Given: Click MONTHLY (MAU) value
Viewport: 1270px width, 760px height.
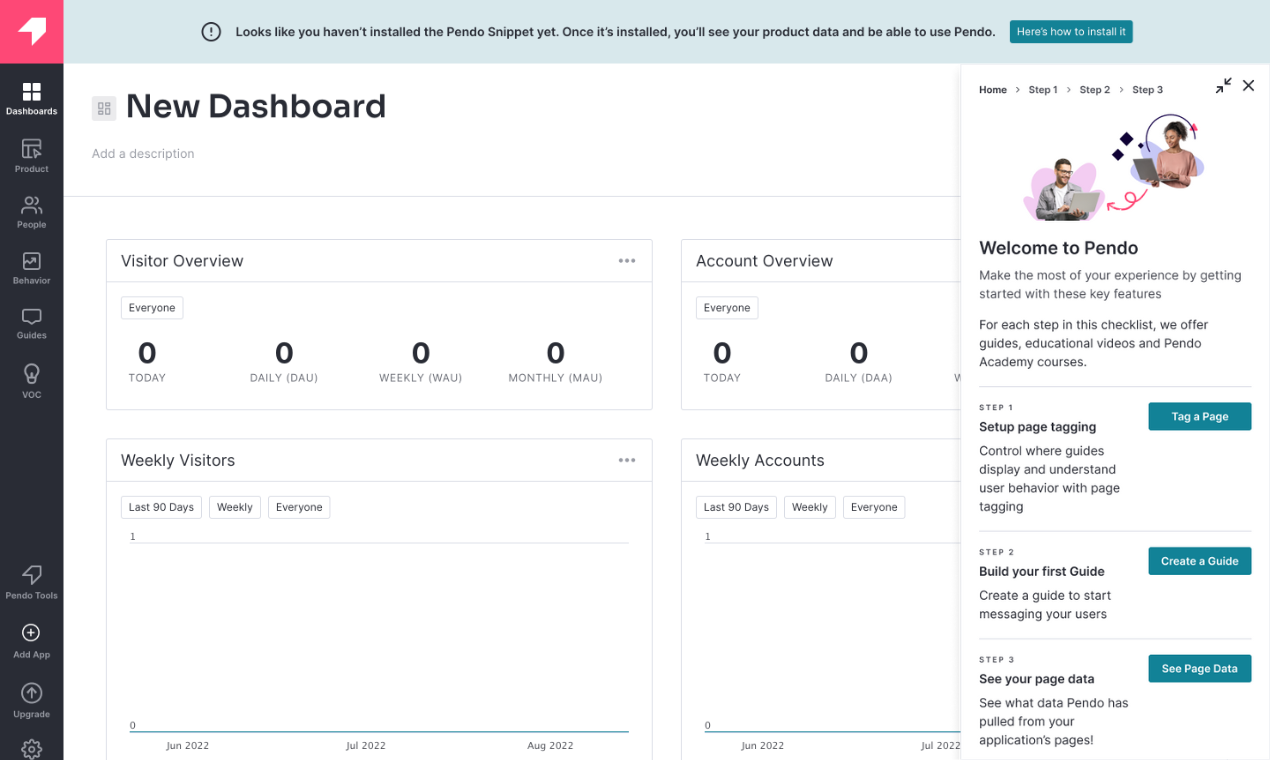Looking at the screenshot, I should point(555,353).
